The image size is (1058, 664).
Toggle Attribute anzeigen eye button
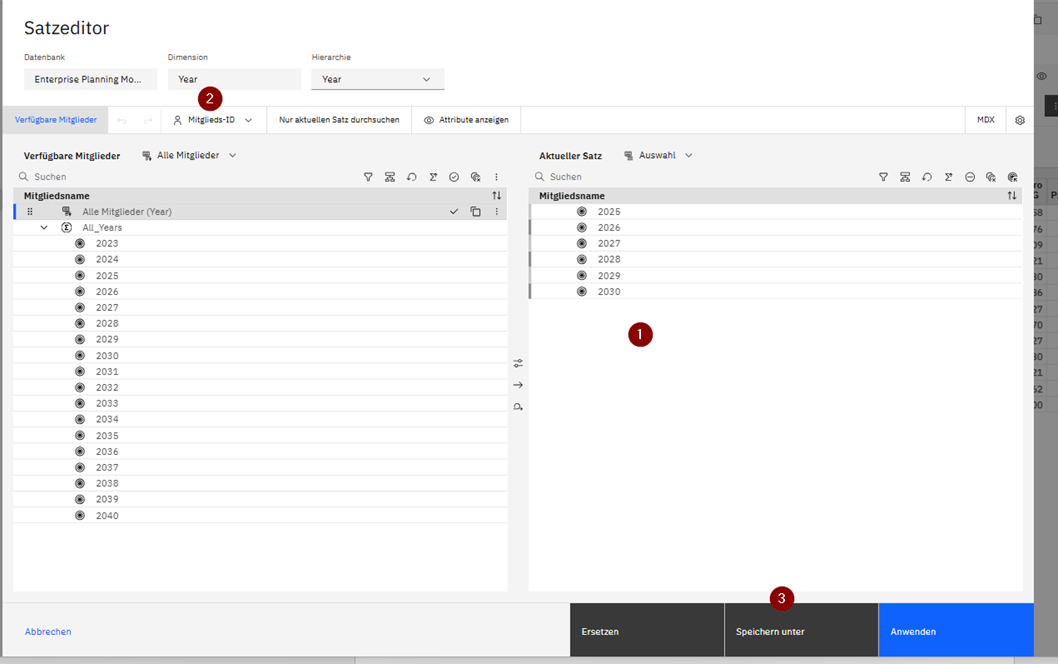[x=466, y=120]
